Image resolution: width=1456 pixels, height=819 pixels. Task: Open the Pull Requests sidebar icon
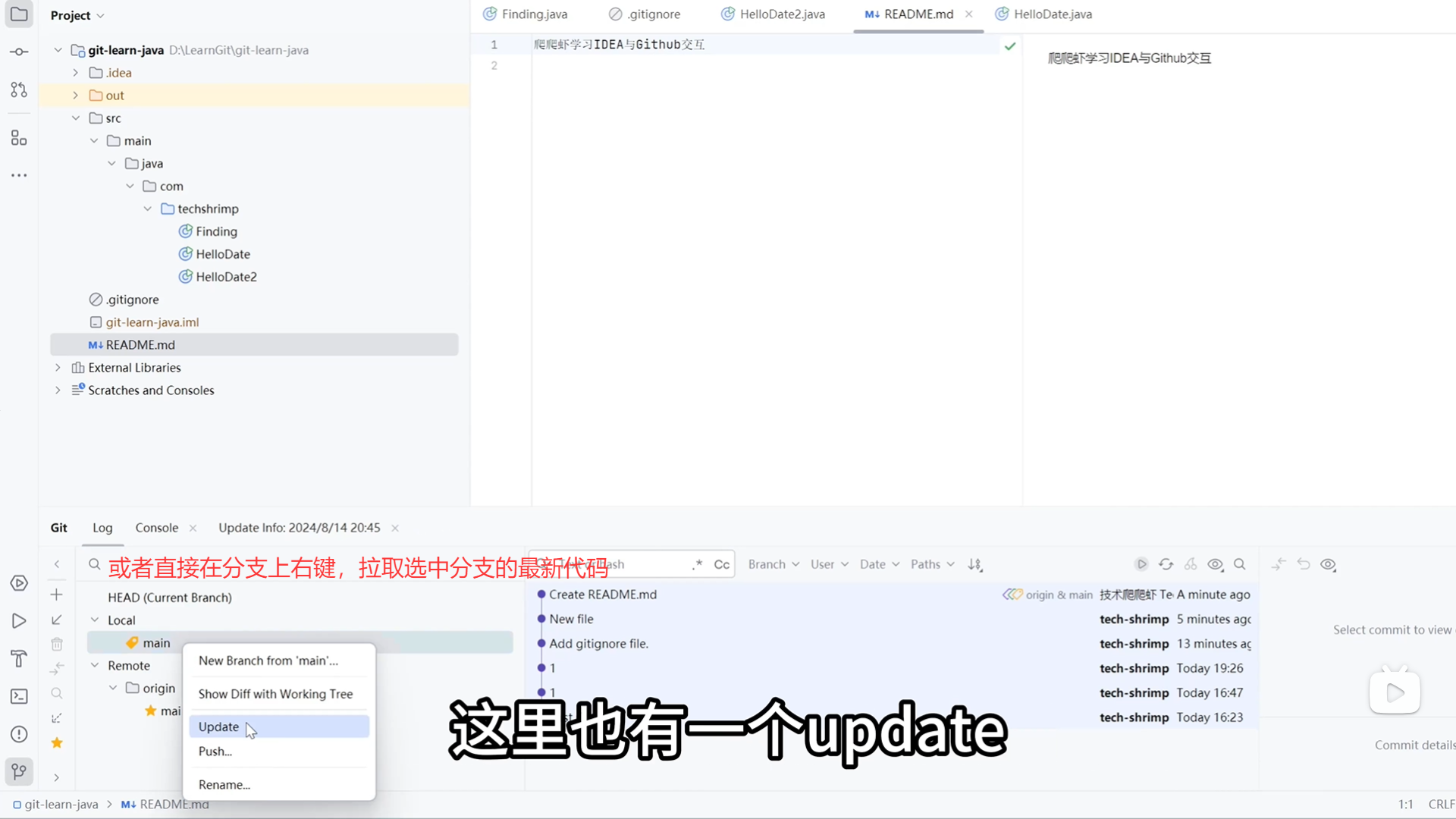[x=19, y=89]
